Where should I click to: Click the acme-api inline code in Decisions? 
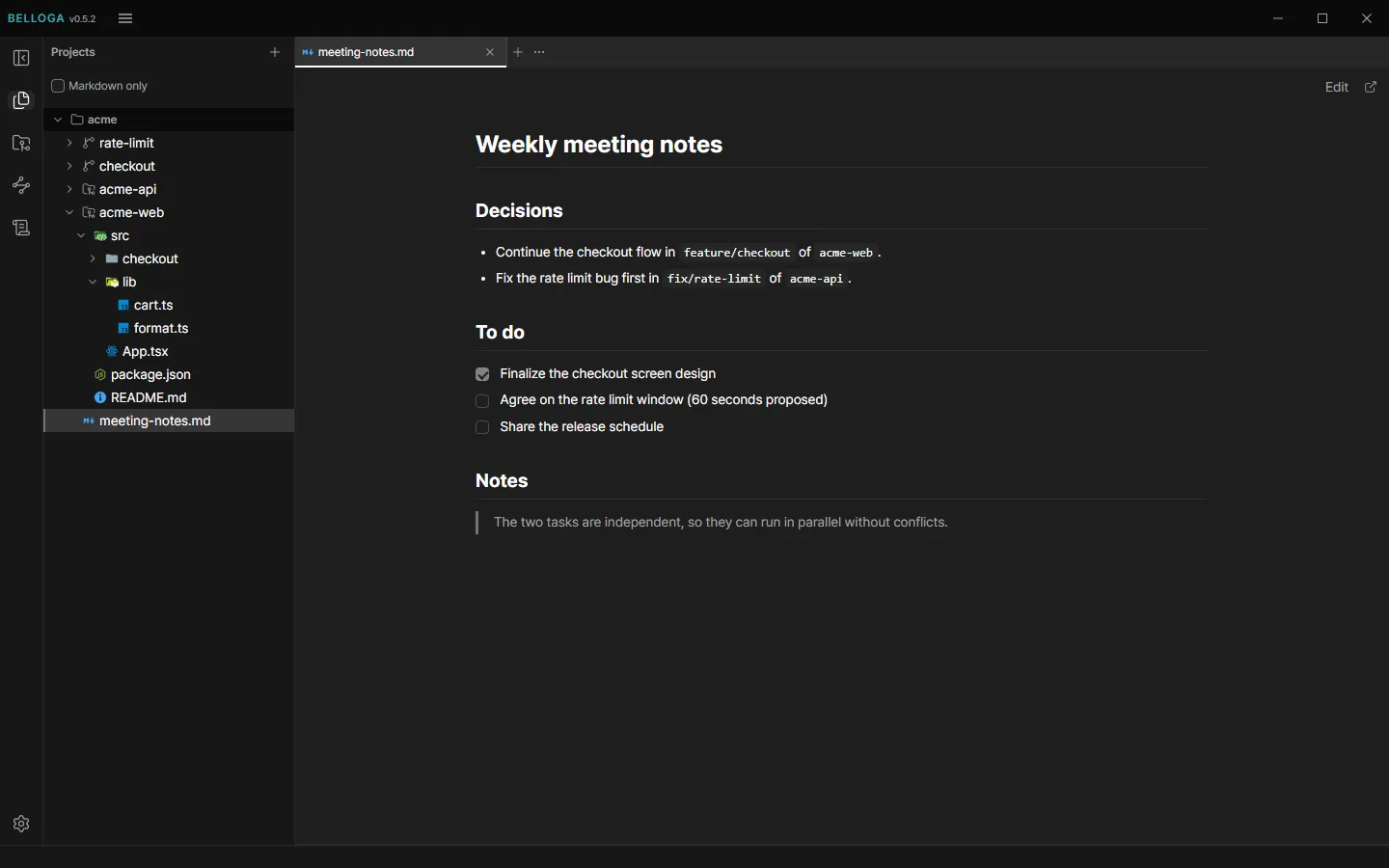pos(817,279)
